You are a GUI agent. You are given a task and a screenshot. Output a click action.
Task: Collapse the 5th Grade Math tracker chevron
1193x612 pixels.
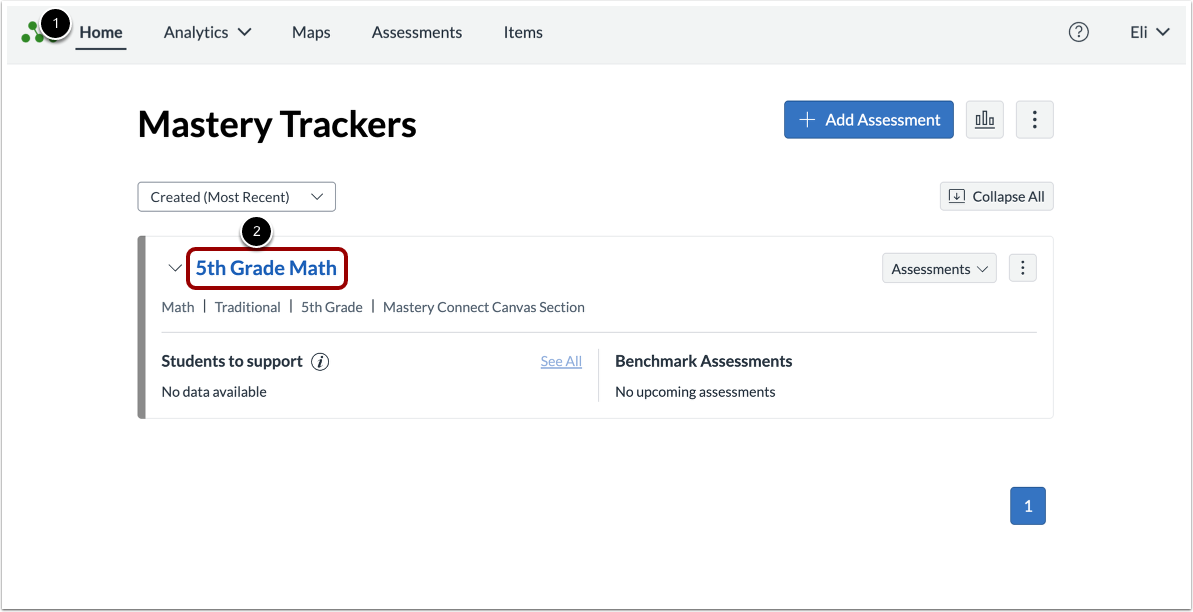pos(175,268)
